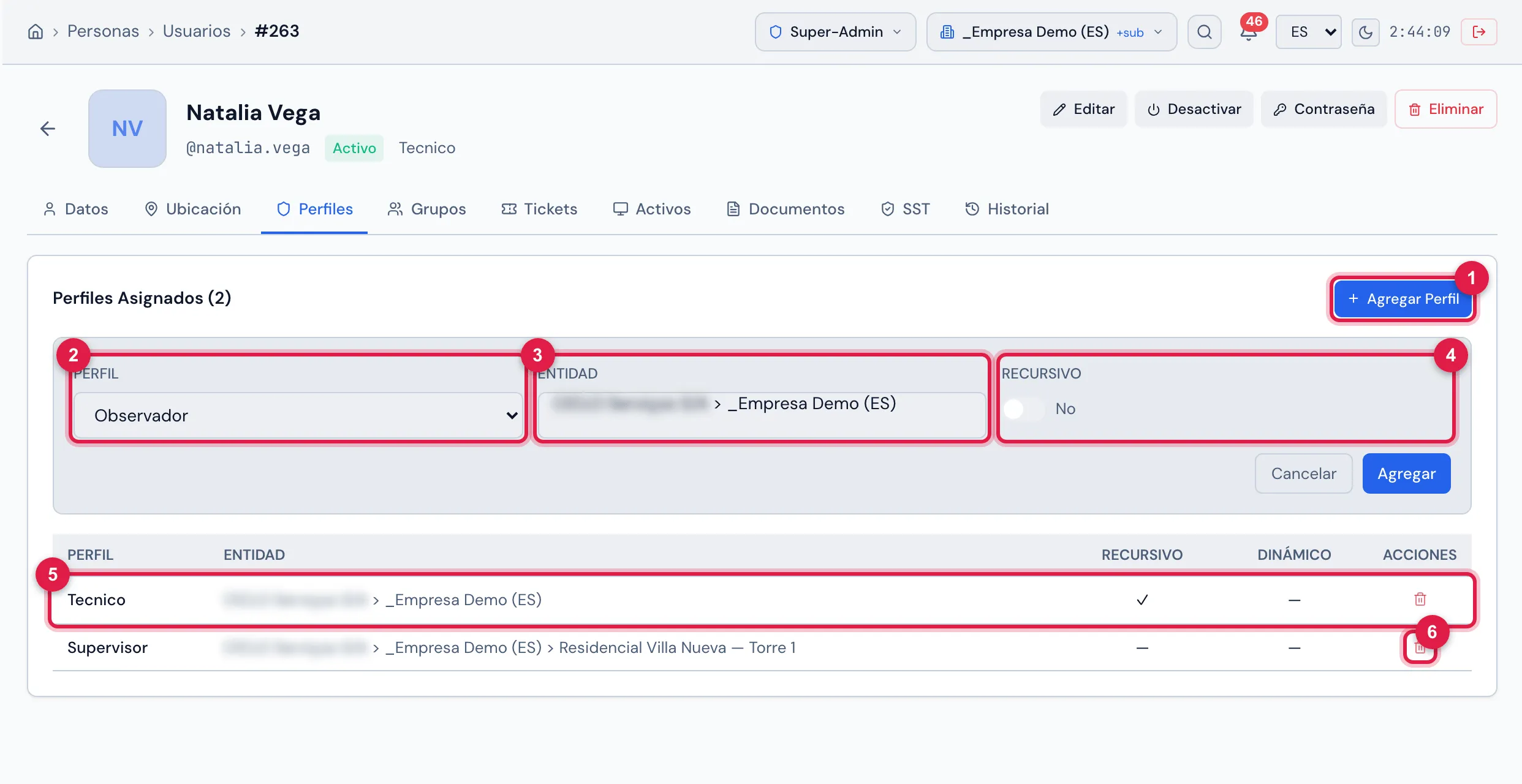This screenshot has height=784, width=1522.
Task: Open the Activos tab
Action: point(652,209)
